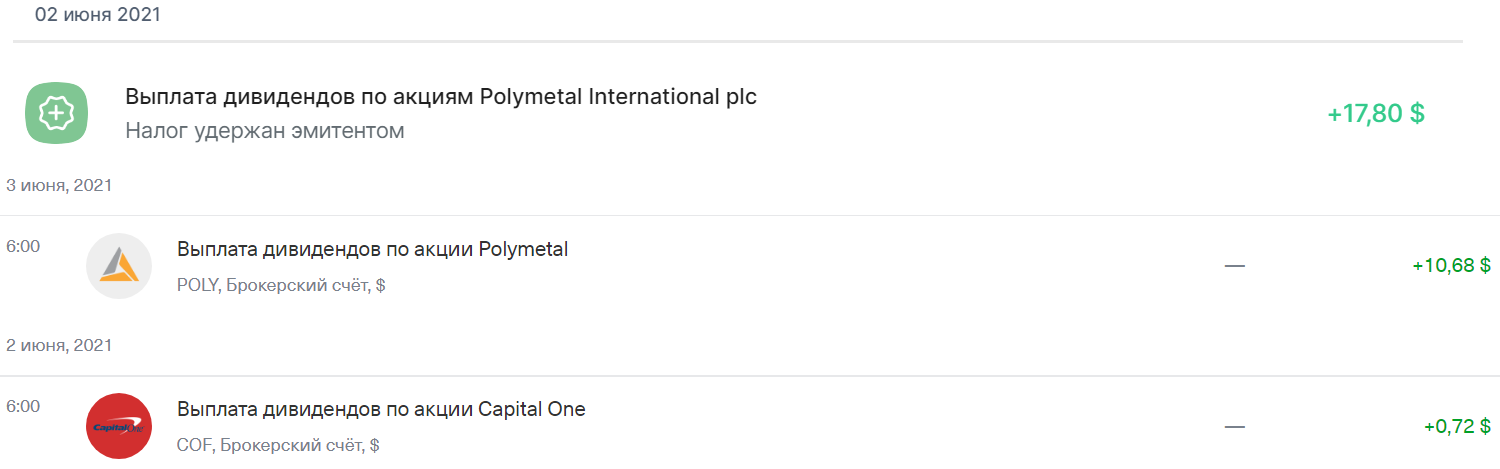Open 'Выплата дивидендов по акции Capital One' operation
The height and width of the screenshot is (469, 1500).
(x=381, y=409)
